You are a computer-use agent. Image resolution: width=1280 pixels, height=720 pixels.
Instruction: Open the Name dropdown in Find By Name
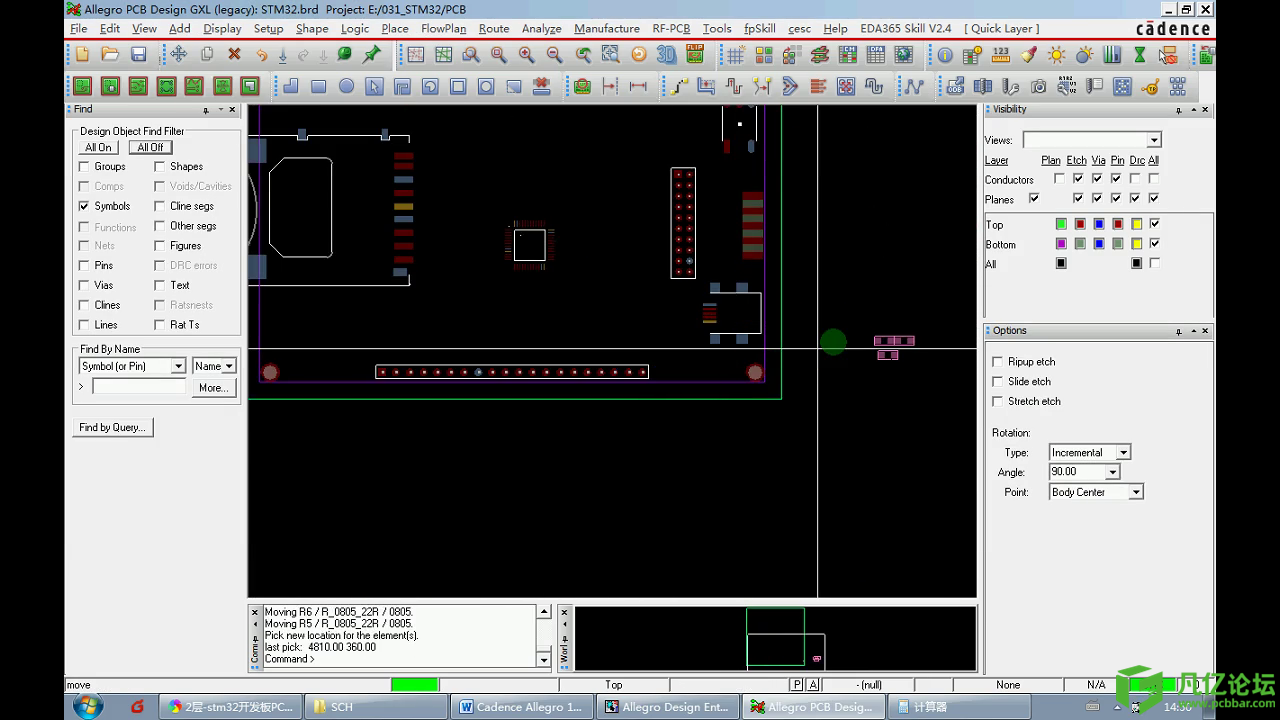[229, 366]
